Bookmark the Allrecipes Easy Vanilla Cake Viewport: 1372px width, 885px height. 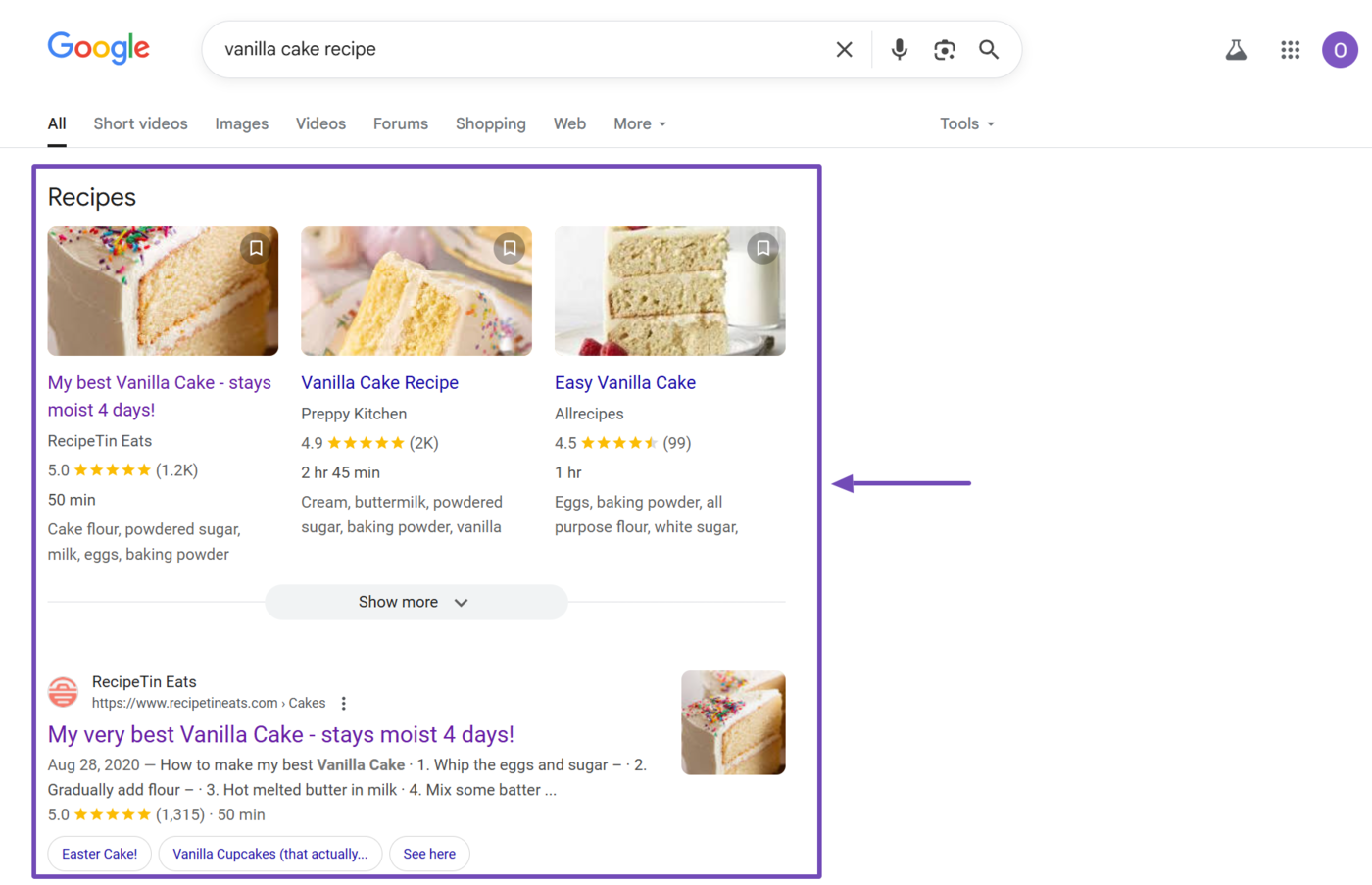coord(762,248)
